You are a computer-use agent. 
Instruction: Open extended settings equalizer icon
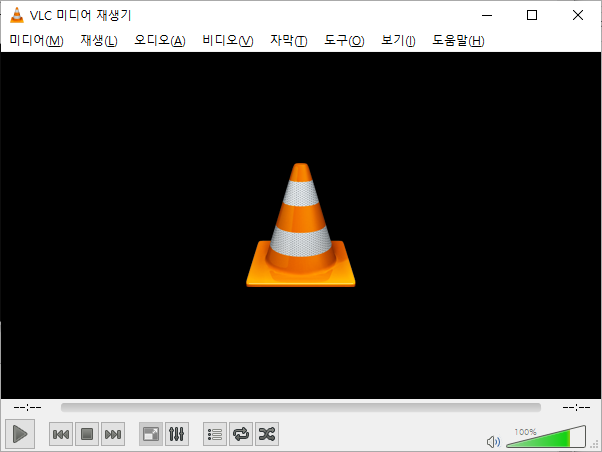(177, 434)
